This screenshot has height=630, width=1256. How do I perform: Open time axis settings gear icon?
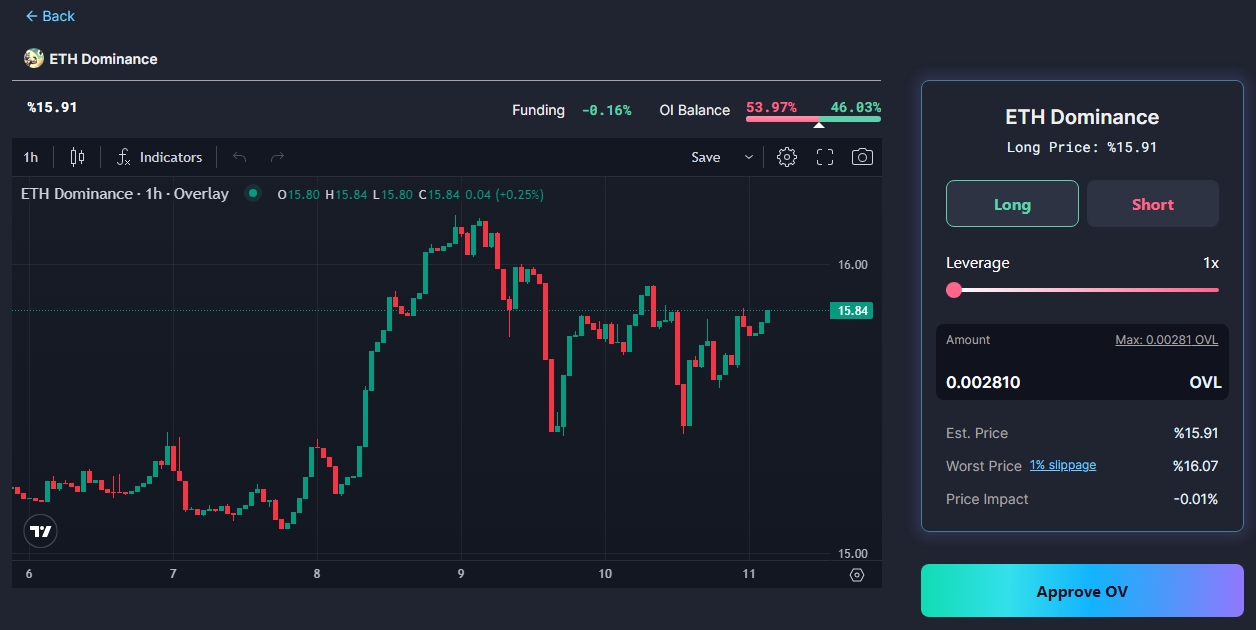(x=857, y=574)
